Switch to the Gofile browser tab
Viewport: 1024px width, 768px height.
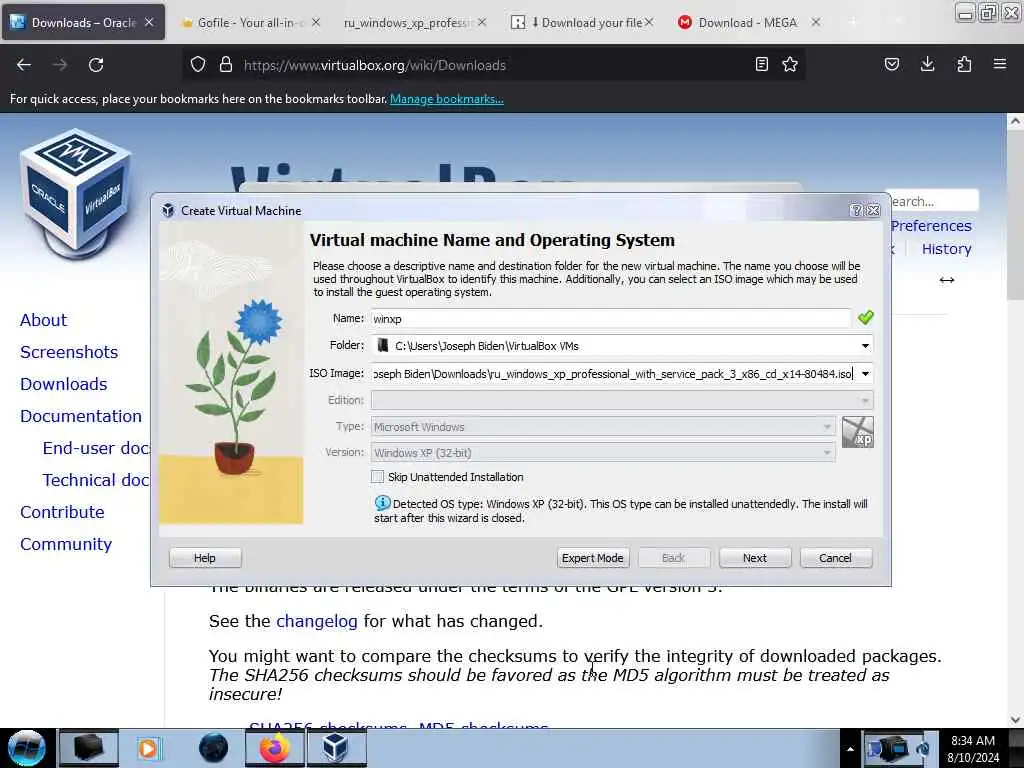[x=249, y=22]
